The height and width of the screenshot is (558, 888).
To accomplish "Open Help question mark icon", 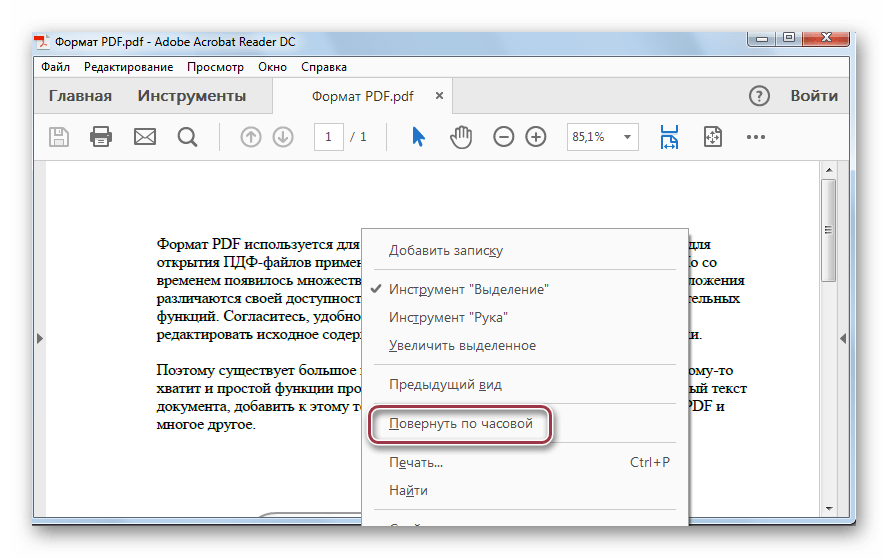I will (759, 96).
